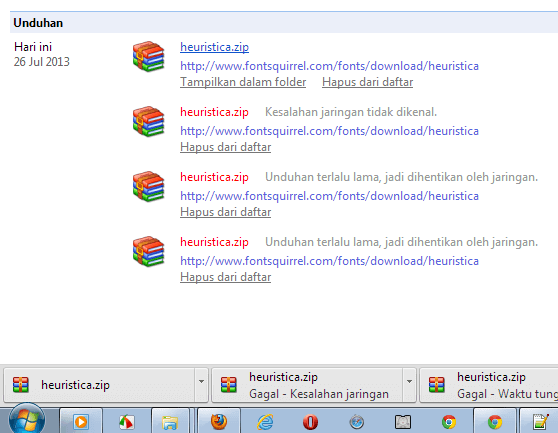Switch to Firefox in the taskbar
Image resolution: width=558 pixels, height=433 pixels.
click(219, 422)
